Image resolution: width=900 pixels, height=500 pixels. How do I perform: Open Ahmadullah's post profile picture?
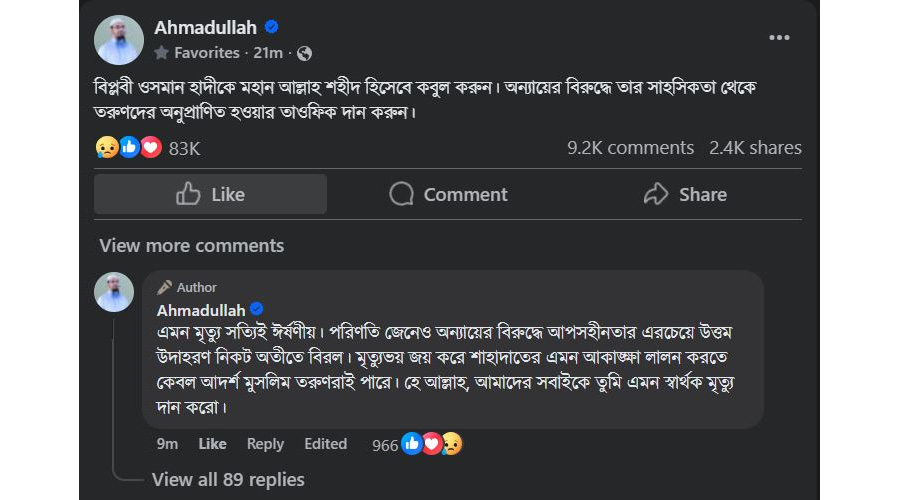tap(119, 40)
